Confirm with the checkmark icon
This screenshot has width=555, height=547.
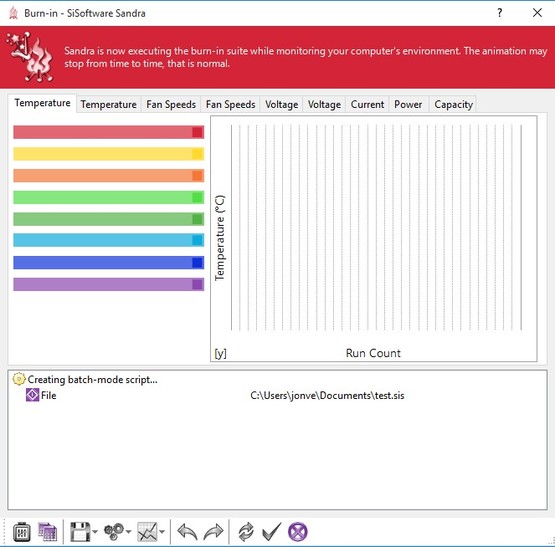tap(271, 532)
